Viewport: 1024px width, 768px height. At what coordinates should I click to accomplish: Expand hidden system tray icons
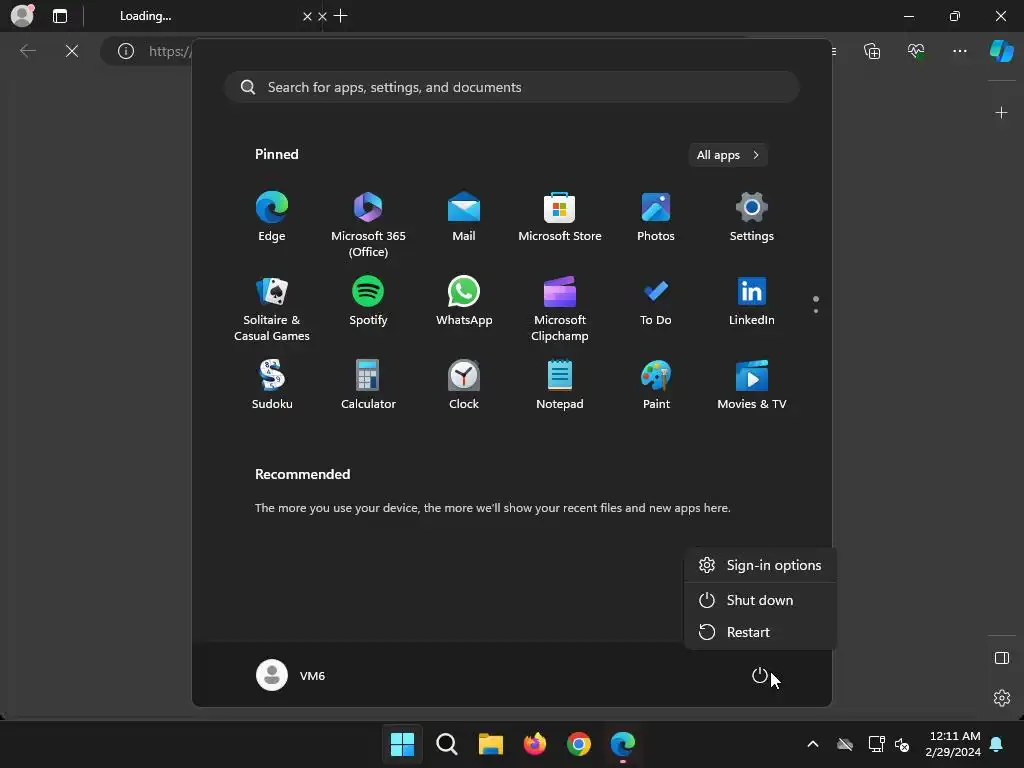pos(812,744)
